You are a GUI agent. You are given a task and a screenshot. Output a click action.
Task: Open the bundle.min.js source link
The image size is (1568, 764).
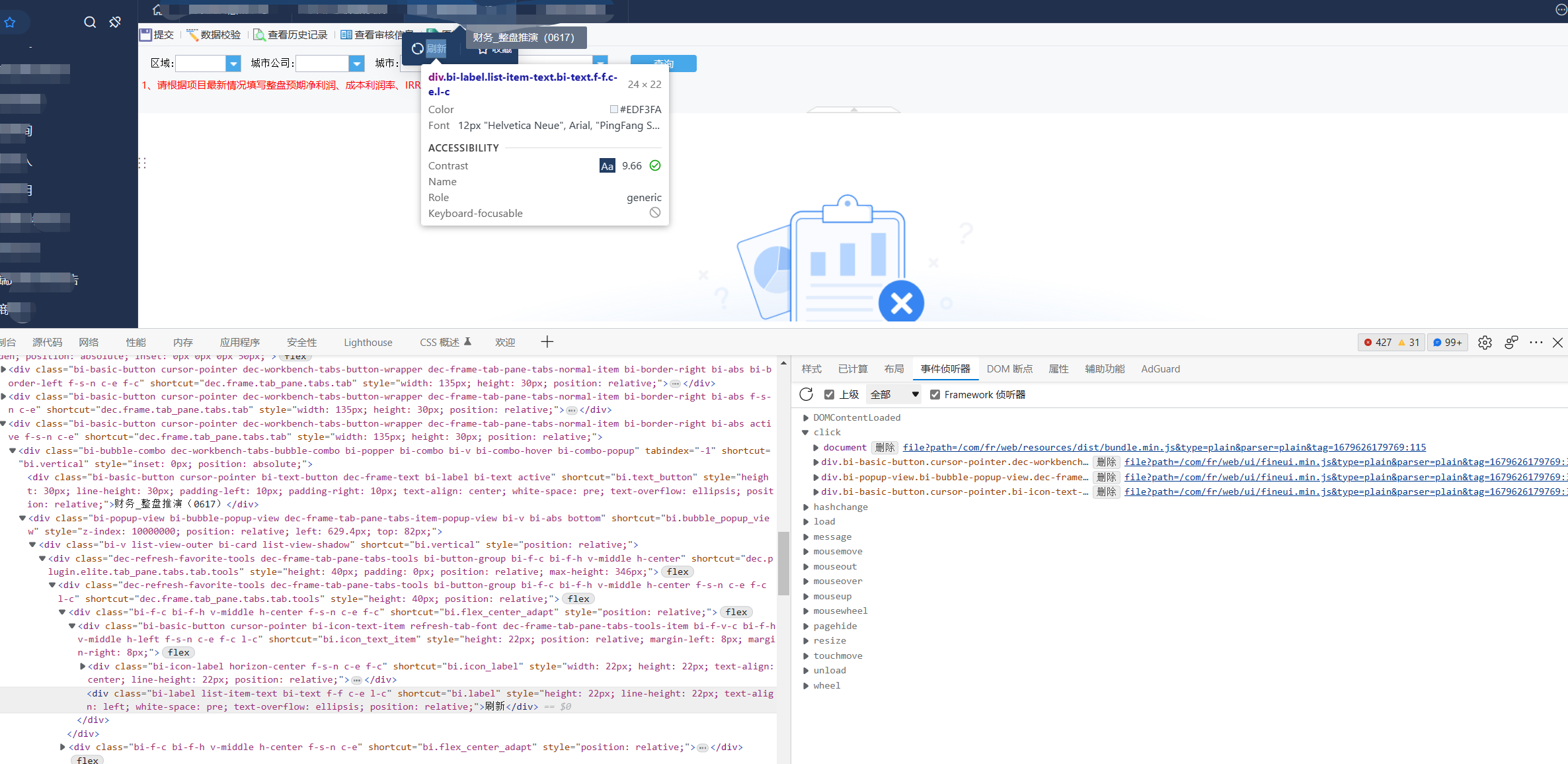pos(1164,448)
